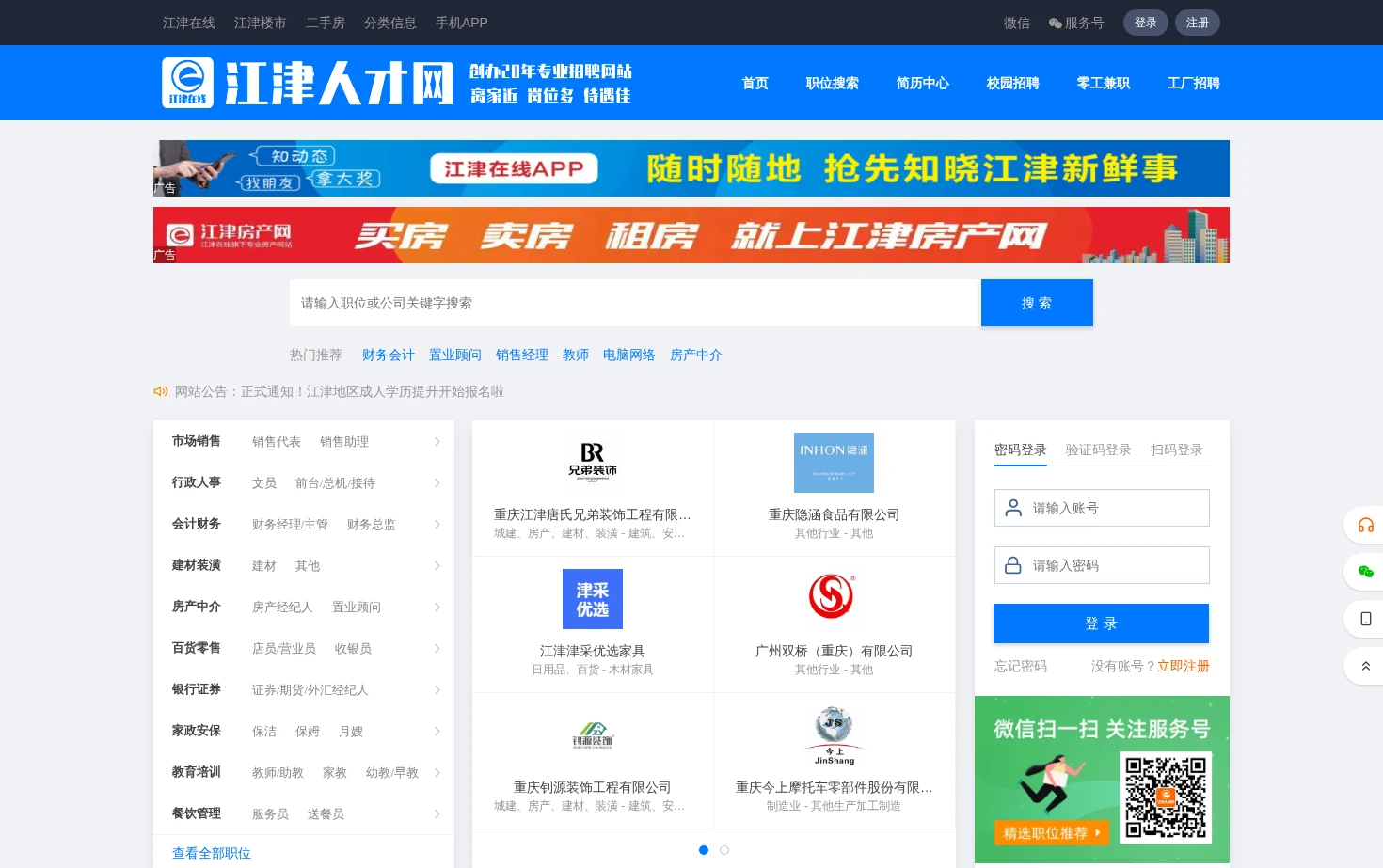Focus the job keyword search field
This screenshot has height=868, width=1383.
pyautogui.click(x=635, y=303)
